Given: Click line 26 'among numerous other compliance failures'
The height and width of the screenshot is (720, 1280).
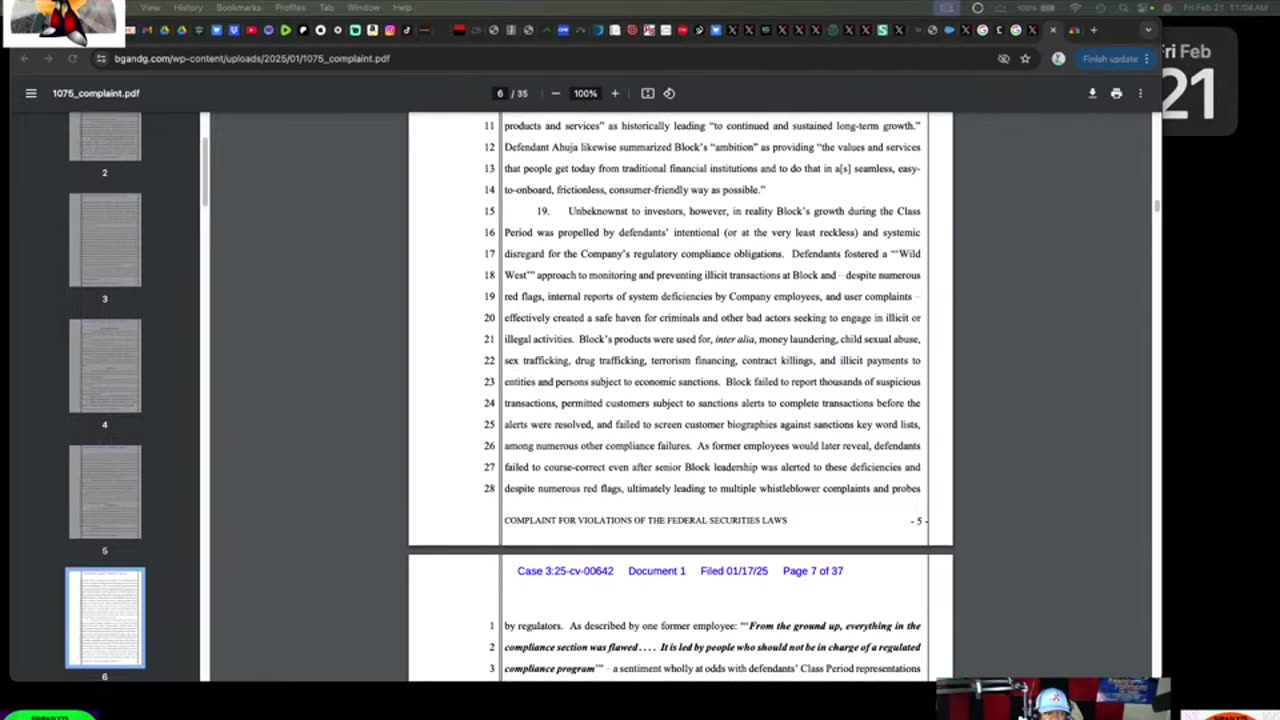Looking at the screenshot, I should point(597,446).
